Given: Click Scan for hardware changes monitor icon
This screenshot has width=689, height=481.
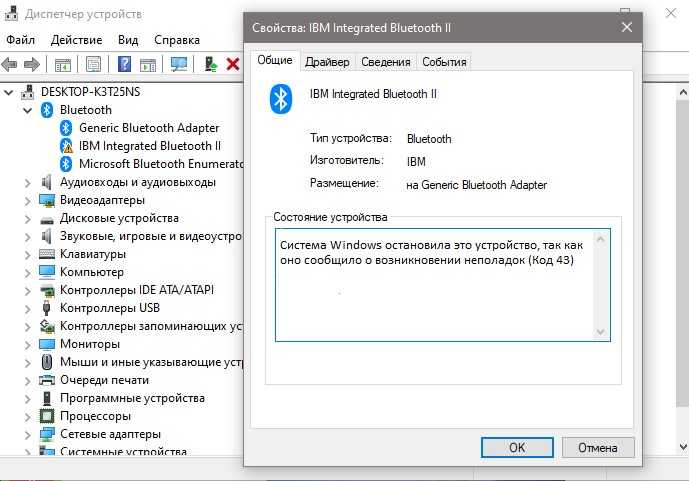Looking at the screenshot, I should click(x=179, y=65).
